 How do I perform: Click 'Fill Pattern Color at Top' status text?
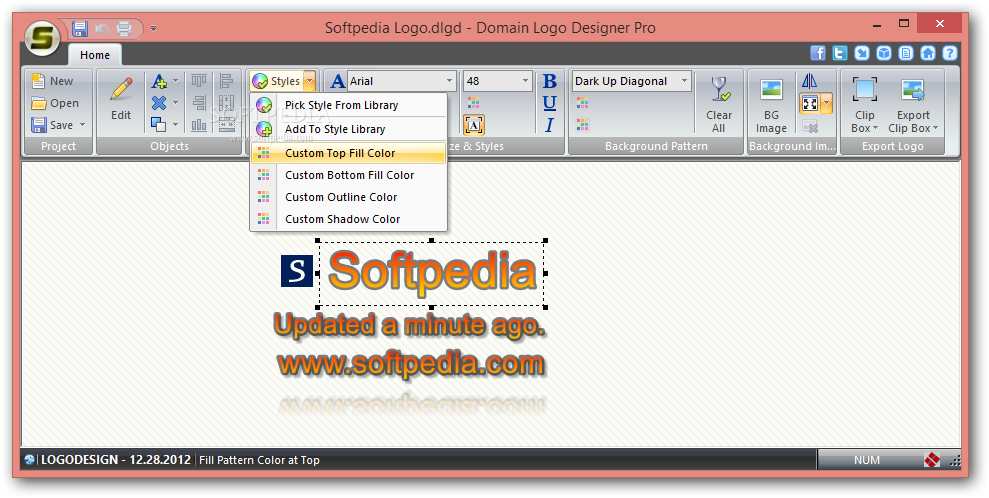[259, 460]
